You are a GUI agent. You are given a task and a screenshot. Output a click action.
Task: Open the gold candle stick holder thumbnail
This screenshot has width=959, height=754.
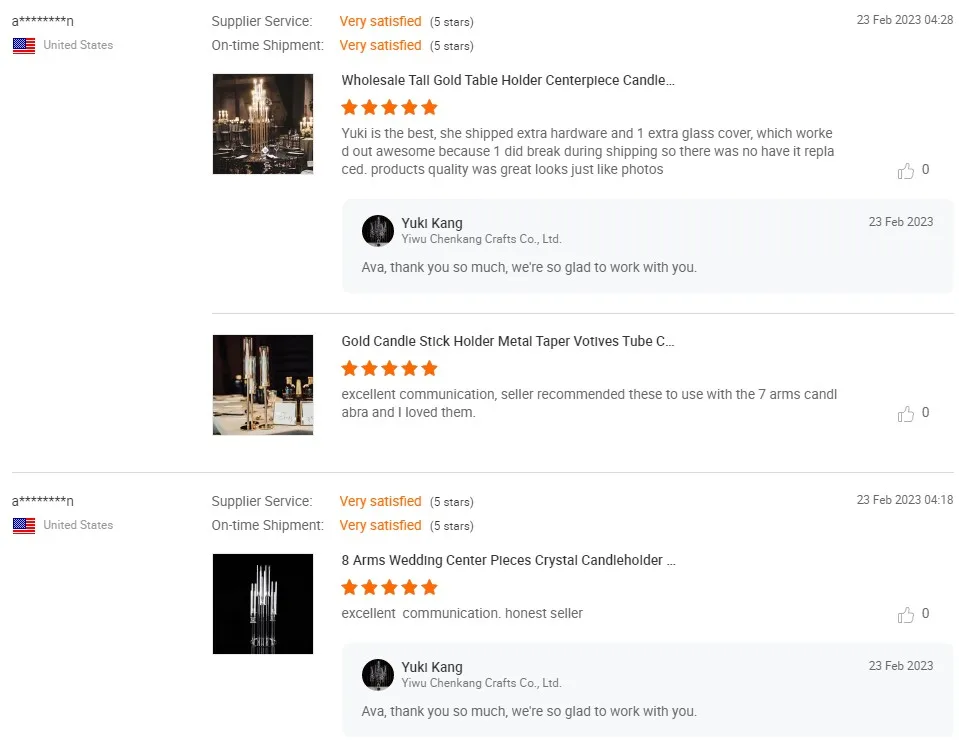[263, 385]
